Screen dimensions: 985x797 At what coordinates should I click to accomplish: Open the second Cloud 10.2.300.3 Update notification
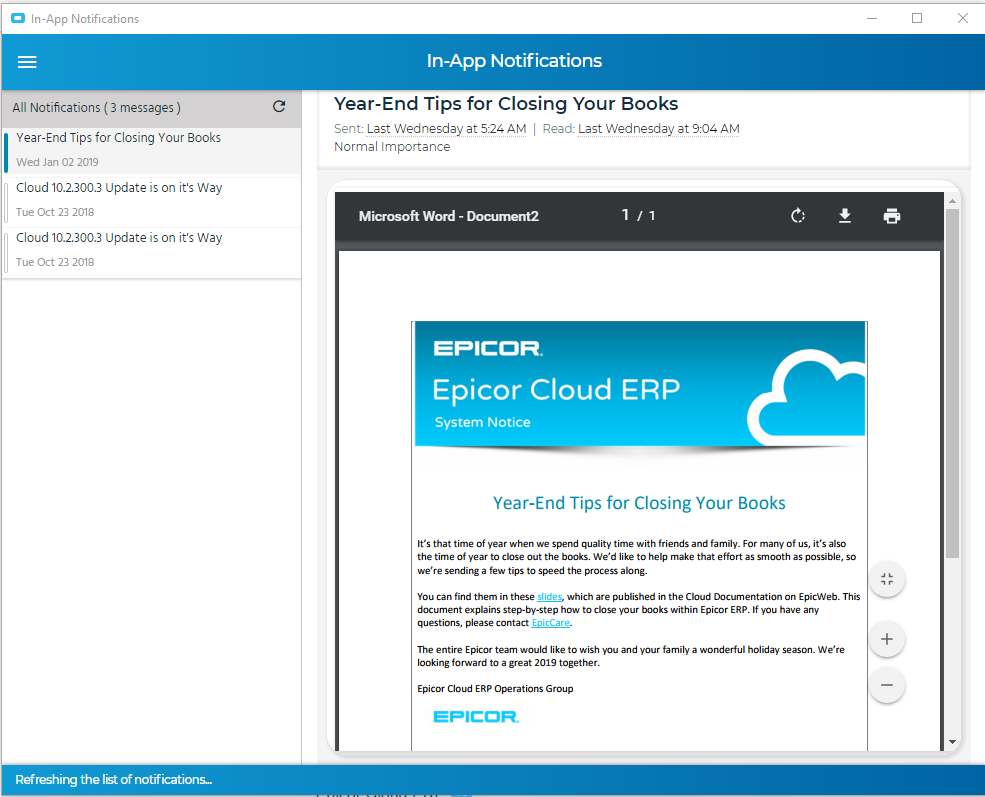[151, 251]
